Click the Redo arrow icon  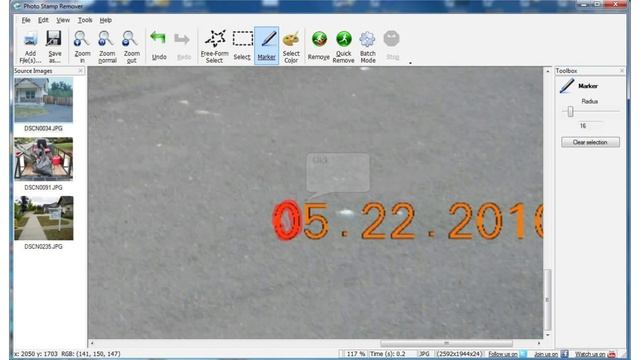182,40
